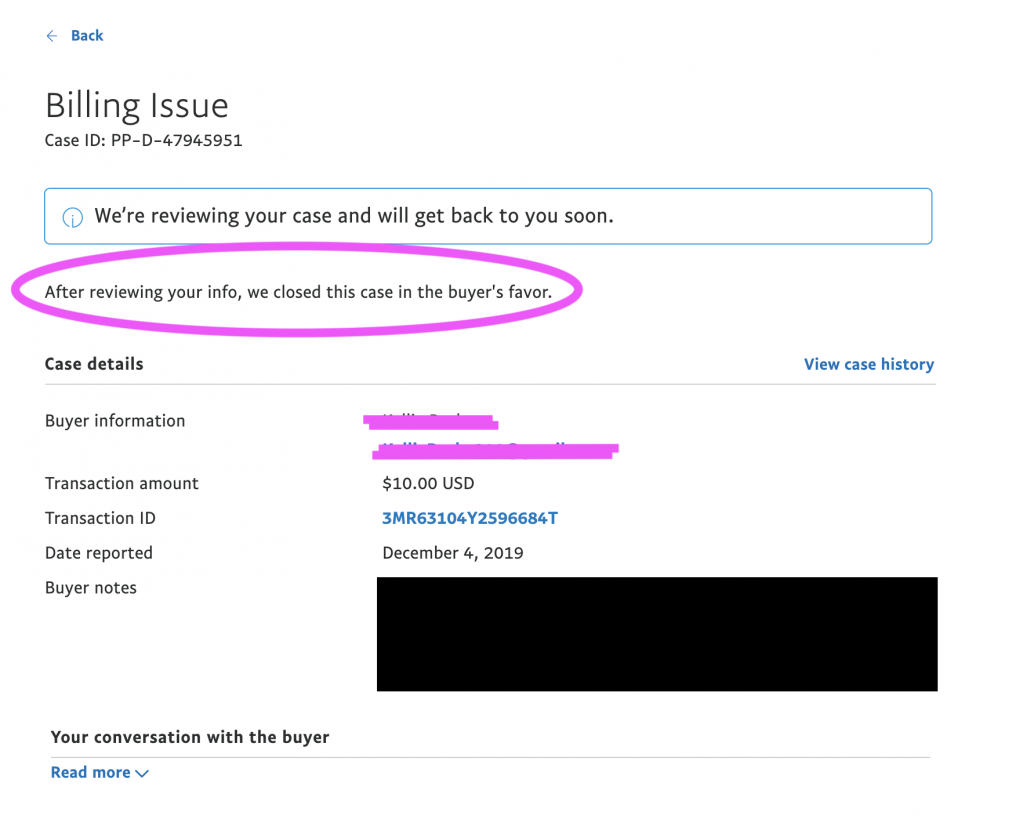Click the Date reported label
Image resolution: width=1016 pixels, height=838 pixels.
[x=98, y=553]
